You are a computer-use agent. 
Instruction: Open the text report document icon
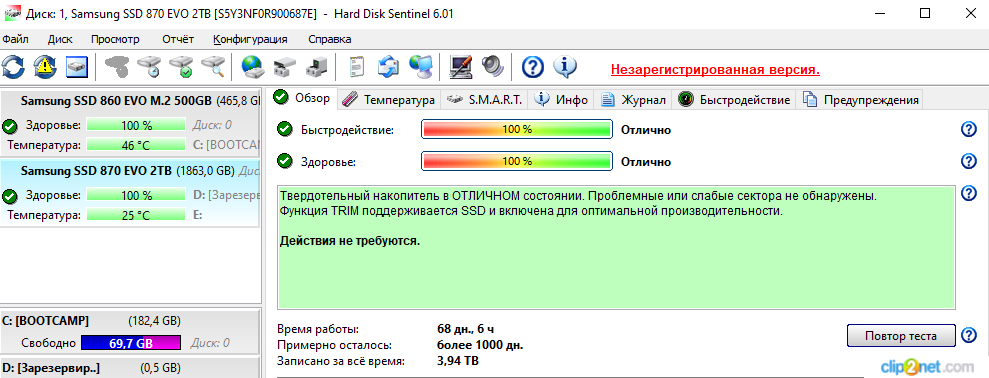pyautogui.click(x=357, y=66)
